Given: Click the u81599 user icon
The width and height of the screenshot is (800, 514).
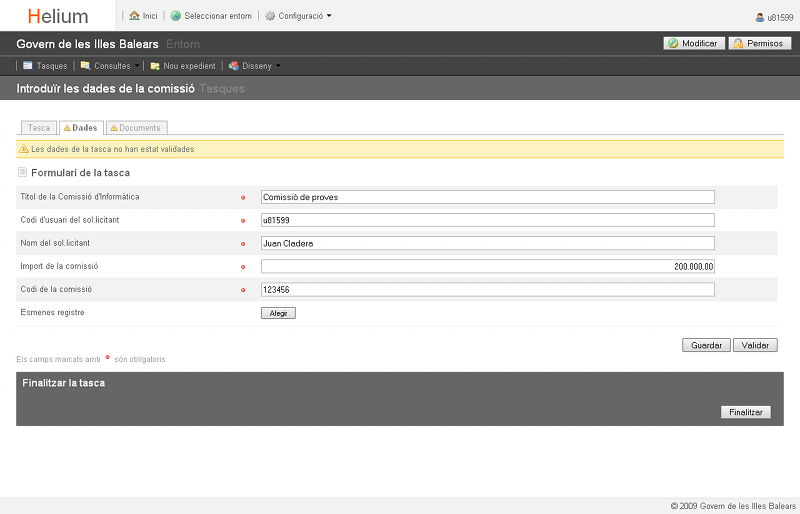Looking at the screenshot, I should [760, 17].
